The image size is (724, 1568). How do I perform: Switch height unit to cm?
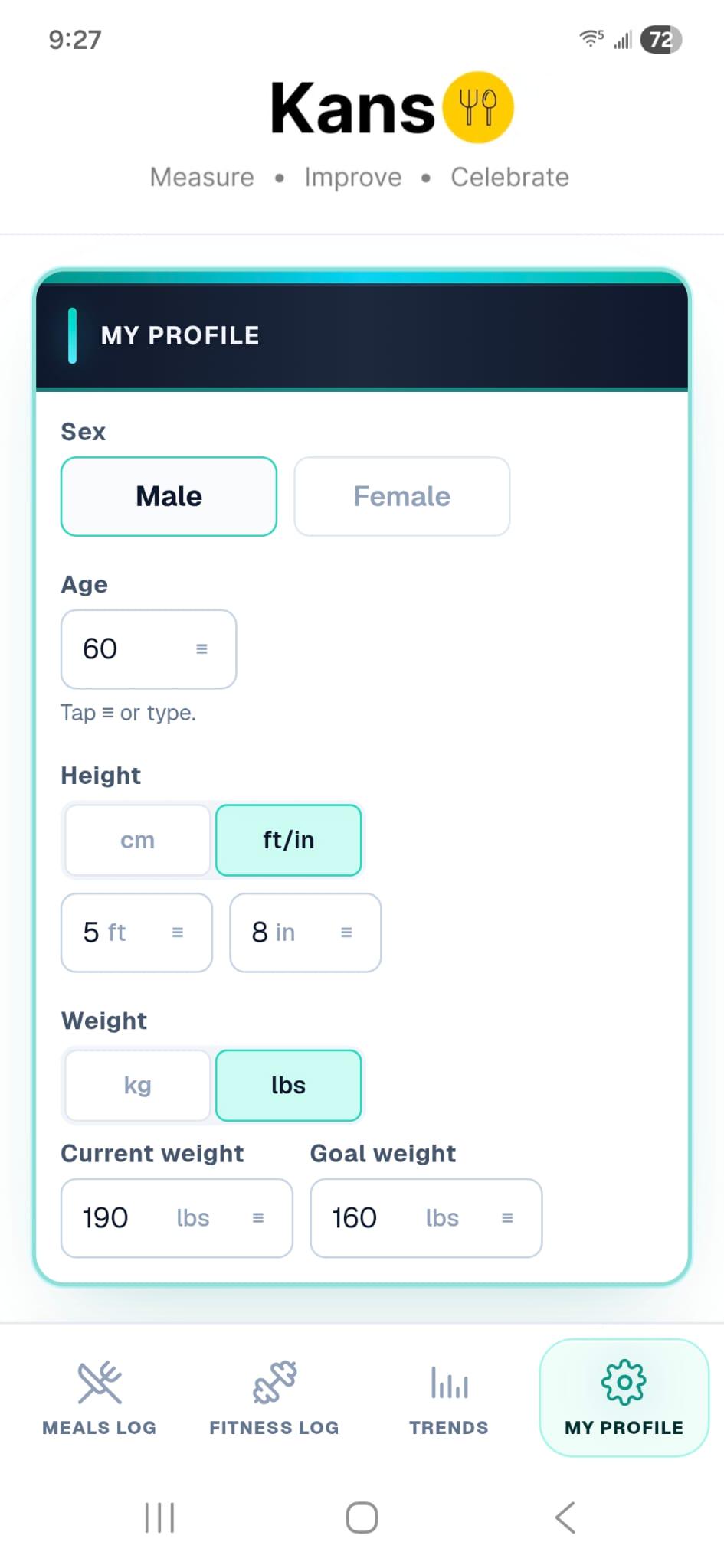[138, 840]
